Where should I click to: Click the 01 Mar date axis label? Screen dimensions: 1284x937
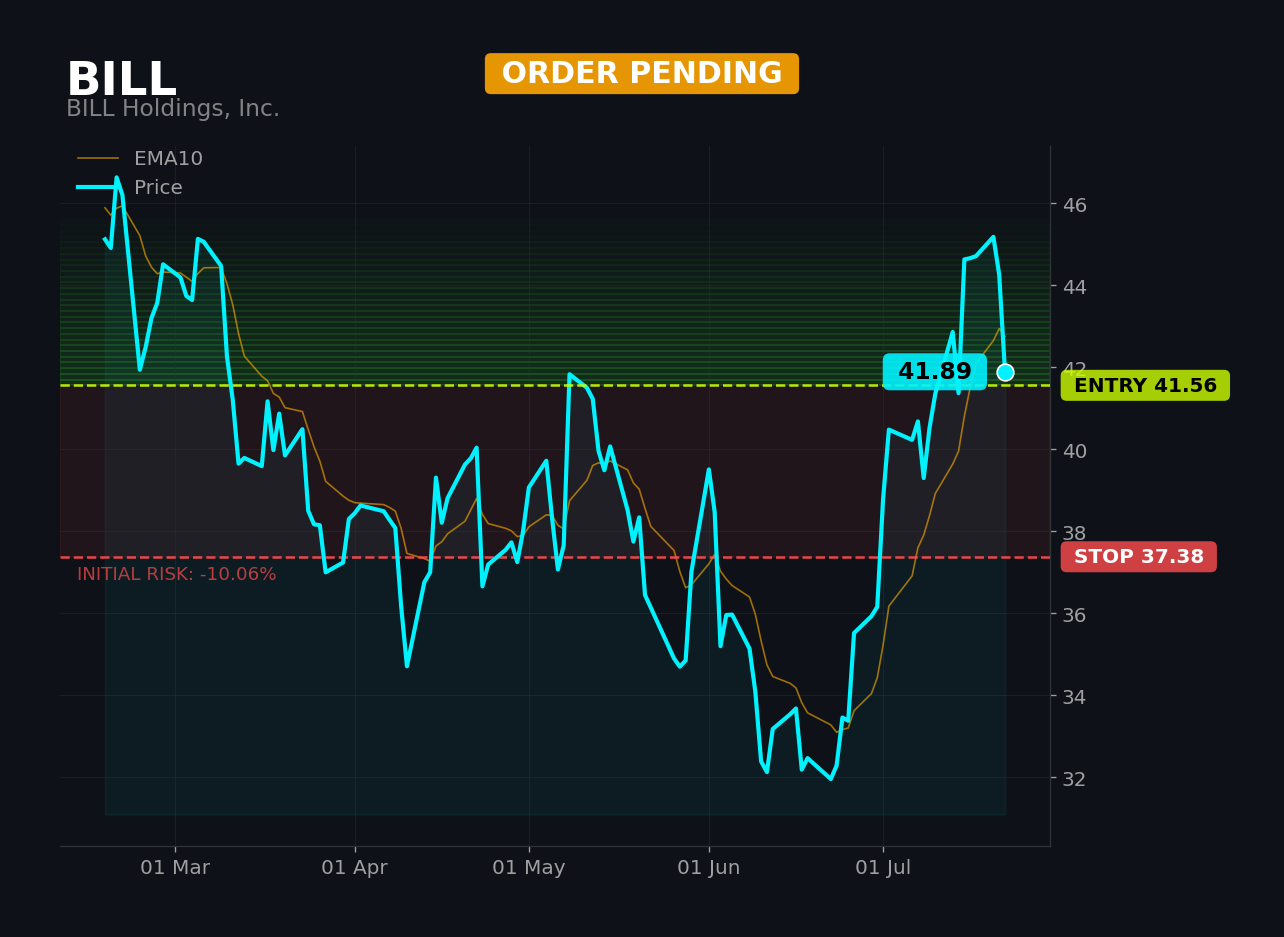(x=175, y=868)
